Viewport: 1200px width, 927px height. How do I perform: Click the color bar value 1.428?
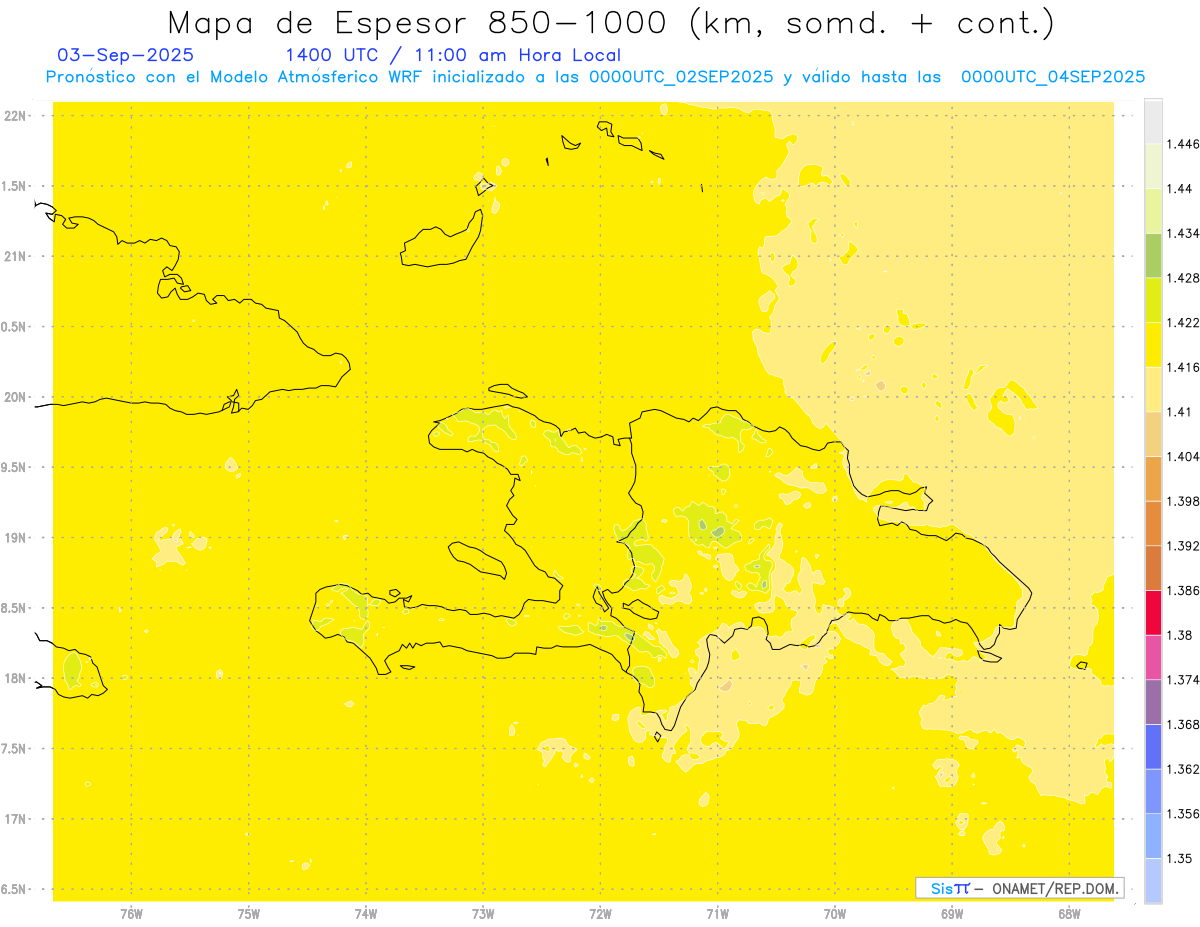point(1183,278)
